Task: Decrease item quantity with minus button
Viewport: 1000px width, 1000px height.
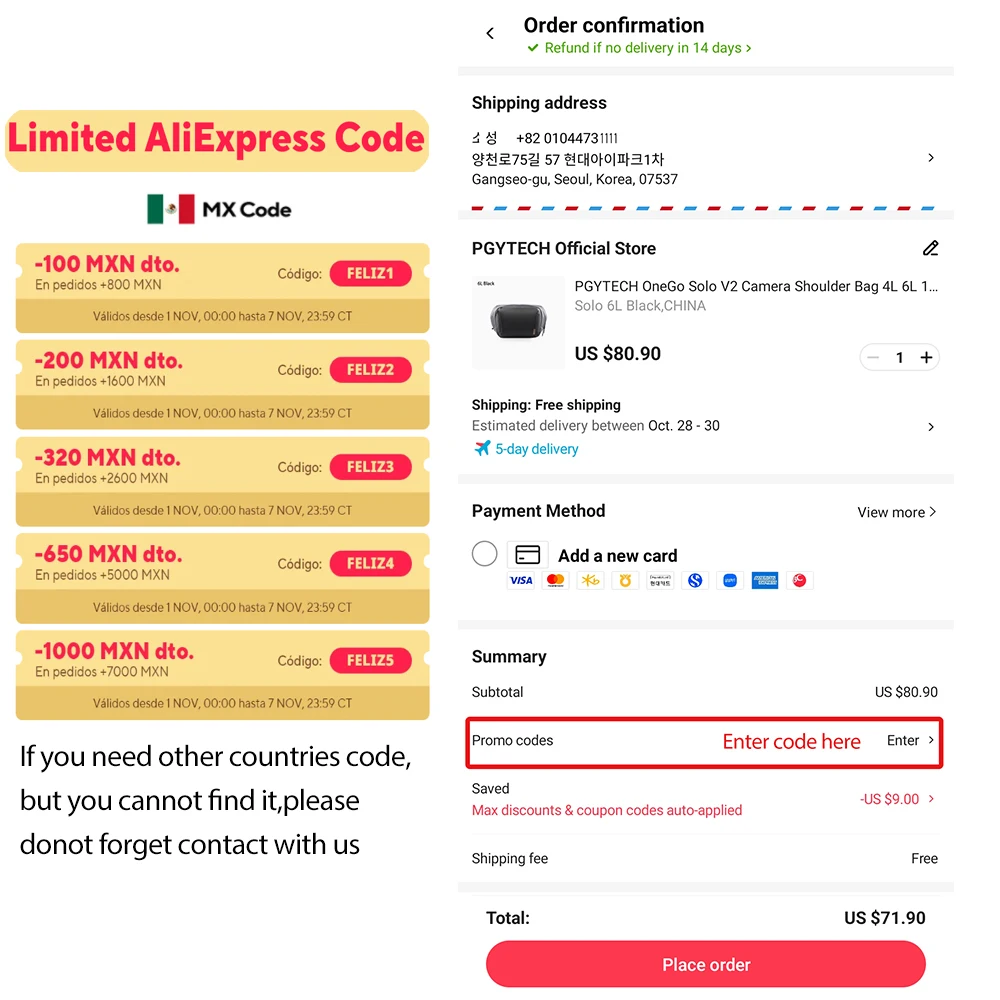Action: [x=874, y=357]
